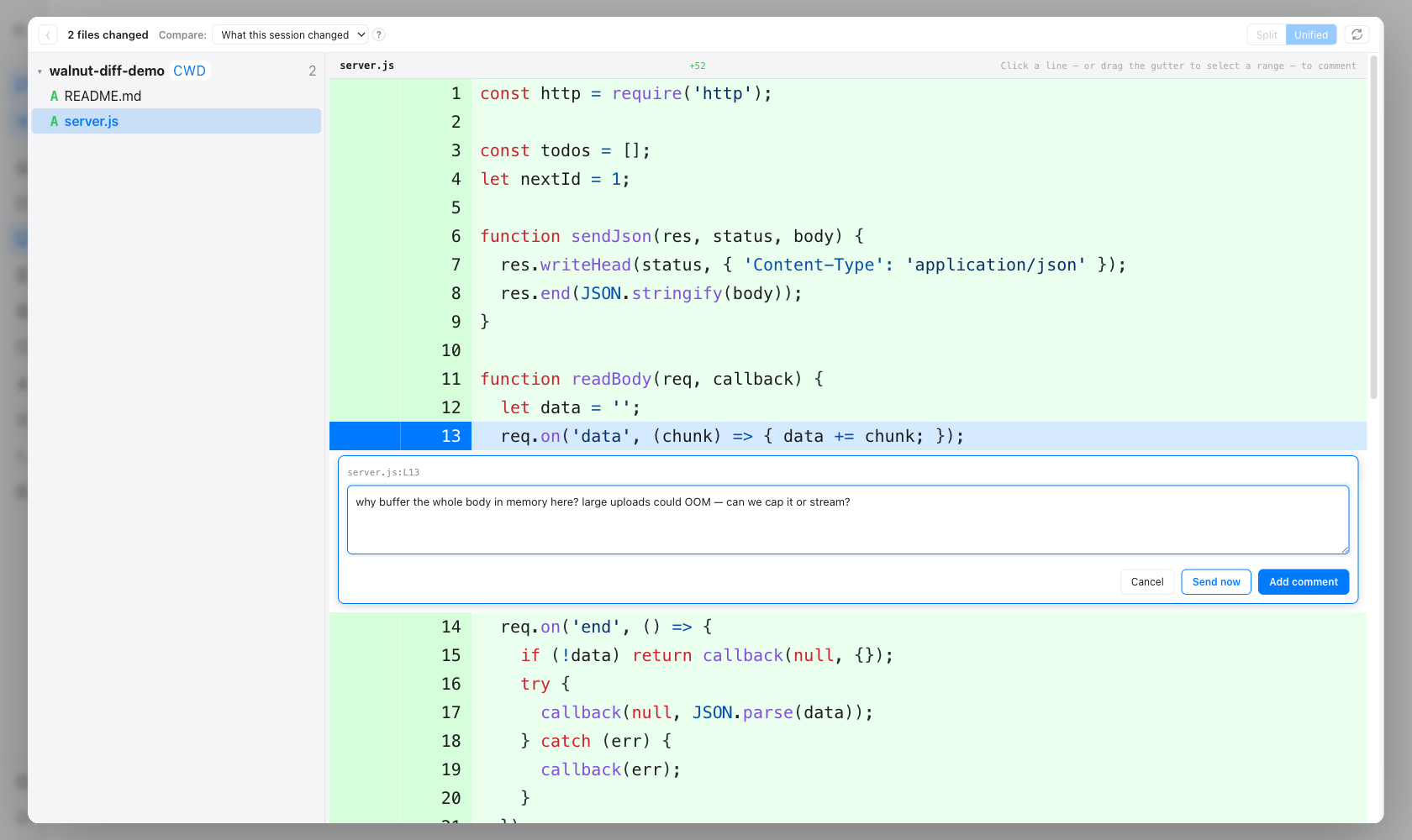This screenshot has height=840, width=1412.
Task: Click the +52 additions count
Action: point(697,66)
